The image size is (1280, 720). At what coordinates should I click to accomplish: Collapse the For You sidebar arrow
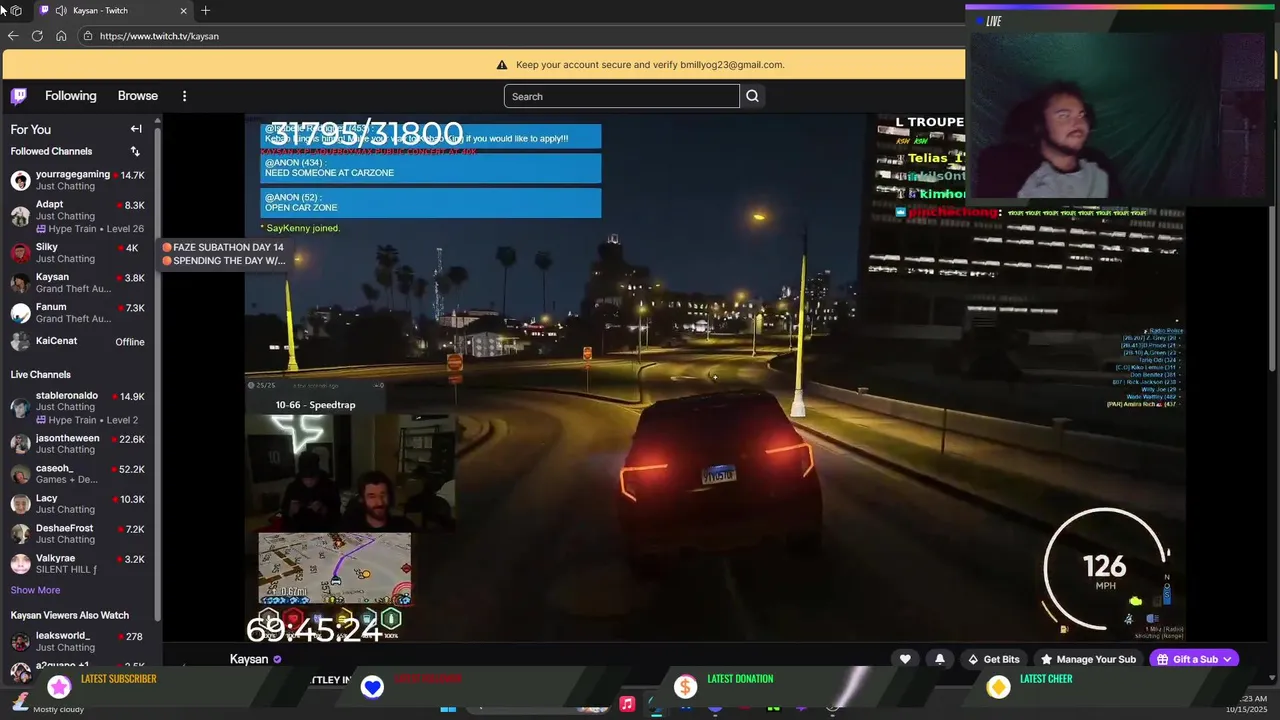[136, 129]
